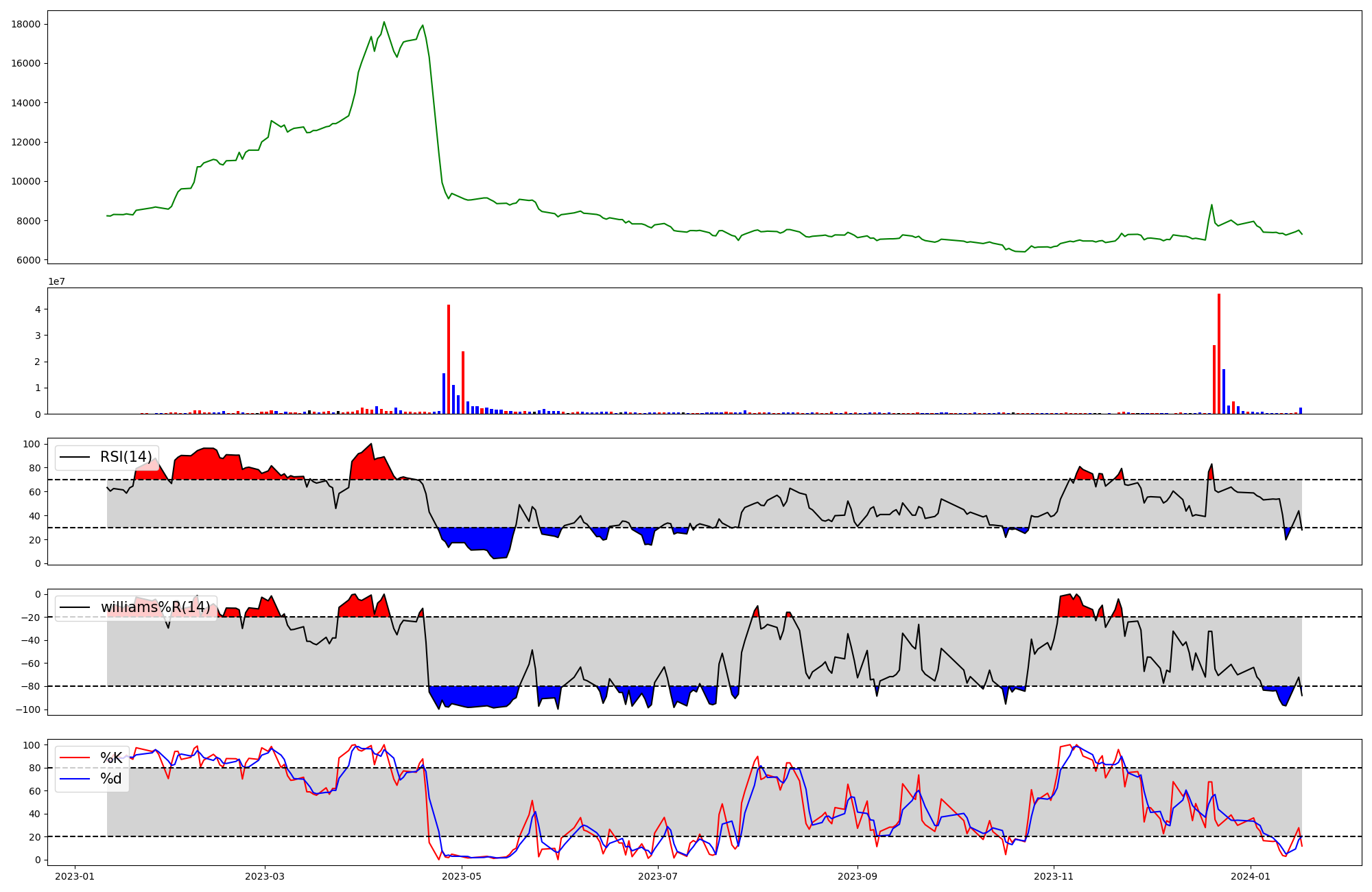The width and height of the screenshot is (1372, 892).
Task: Click the 2024-01 date tick label
Action: [1251, 876]
